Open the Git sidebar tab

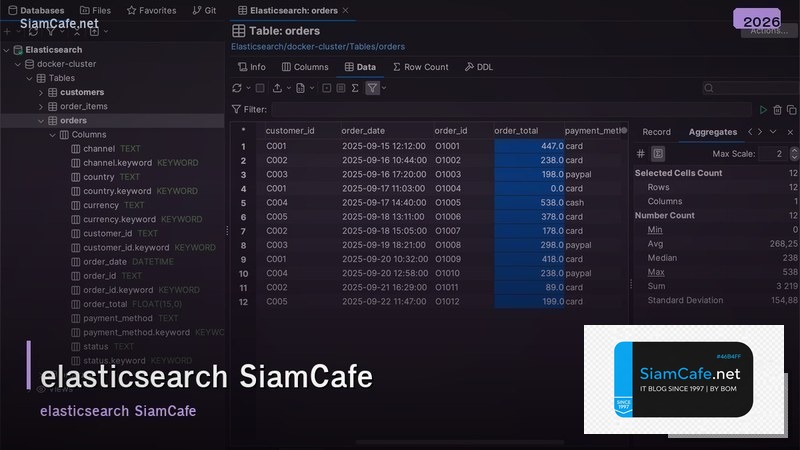204,10
